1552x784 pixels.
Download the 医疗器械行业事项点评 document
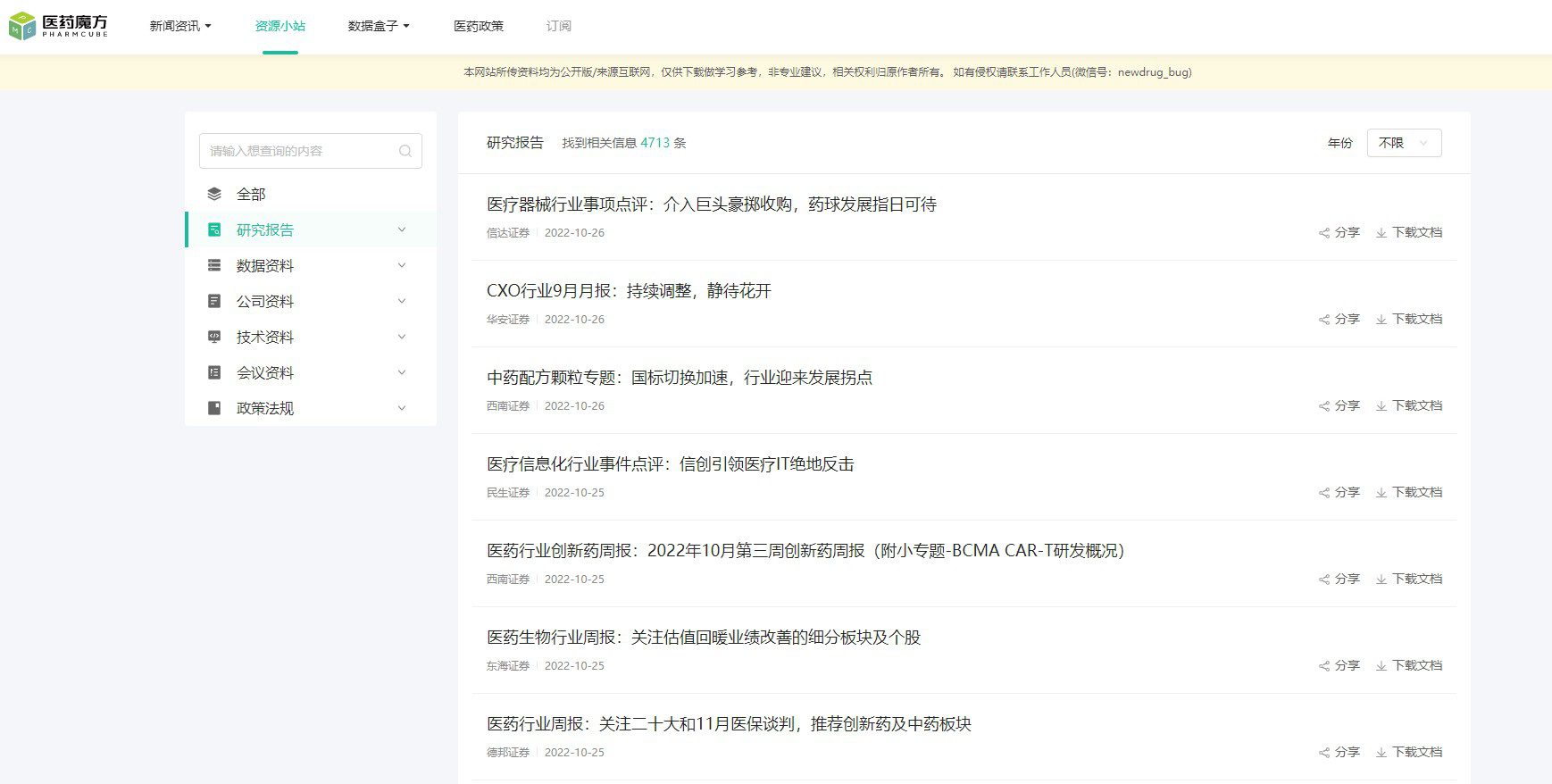pyautogui.click(x=1409, y=232)
